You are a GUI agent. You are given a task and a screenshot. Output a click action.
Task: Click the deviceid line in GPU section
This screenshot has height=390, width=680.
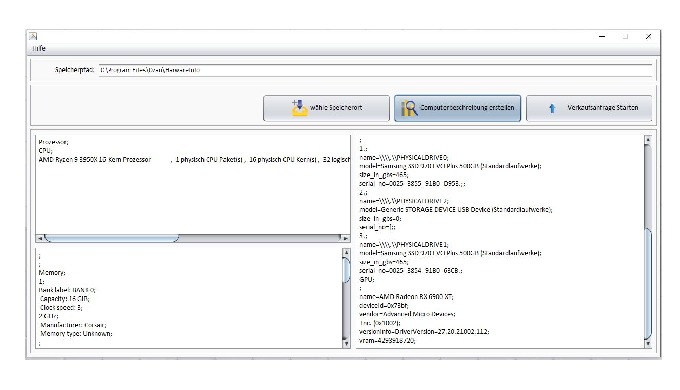tap(384, 305)
